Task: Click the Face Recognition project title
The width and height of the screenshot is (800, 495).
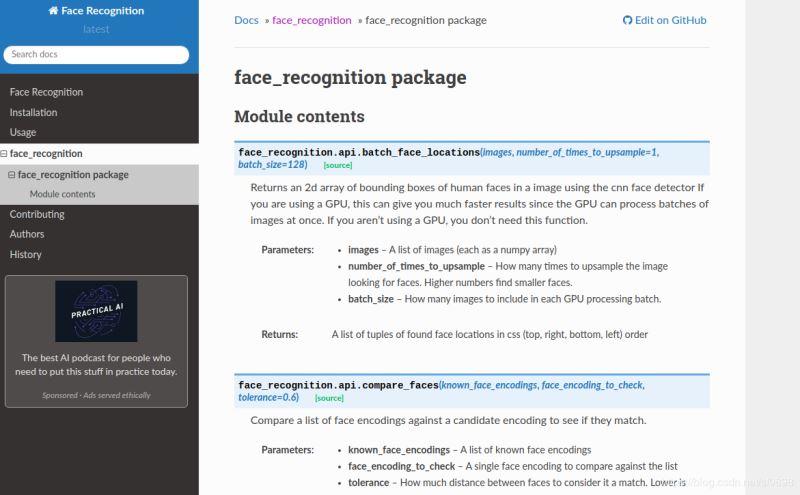Action: (x=102, y=11)
